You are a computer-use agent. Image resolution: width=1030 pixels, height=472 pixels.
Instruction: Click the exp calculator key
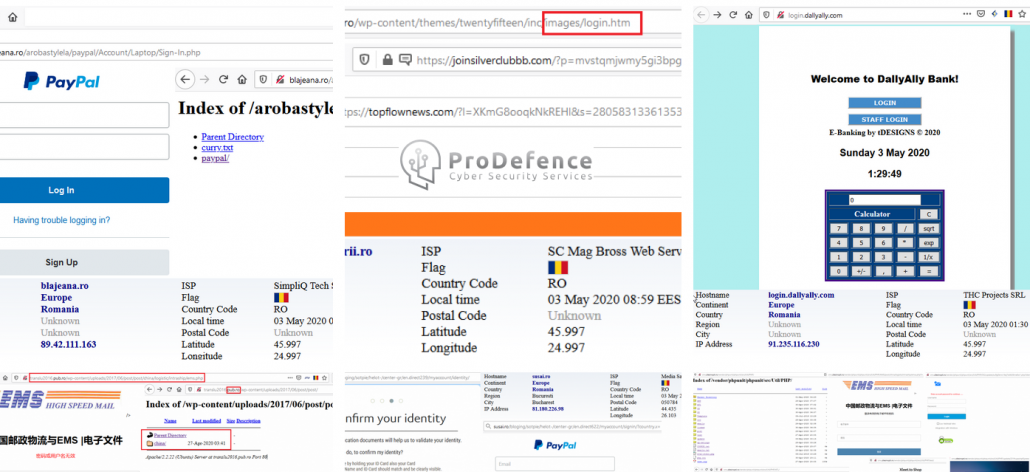(928, 243)
